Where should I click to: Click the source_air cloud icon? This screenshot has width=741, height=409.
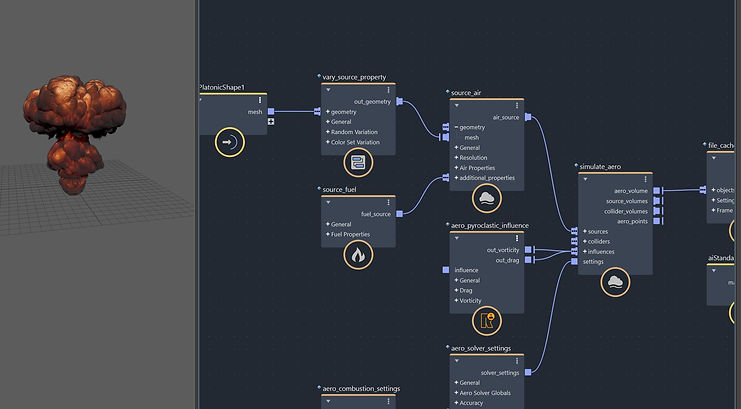[487, 199]
